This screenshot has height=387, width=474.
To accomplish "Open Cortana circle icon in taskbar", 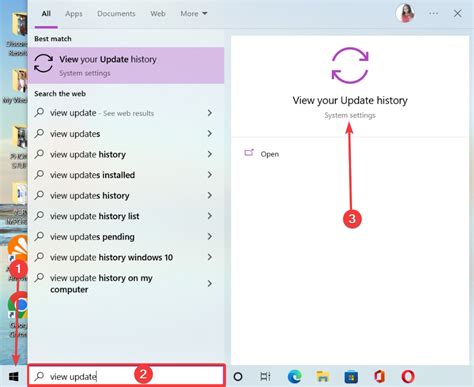I will pyautogui.click(x=238, y=377).
